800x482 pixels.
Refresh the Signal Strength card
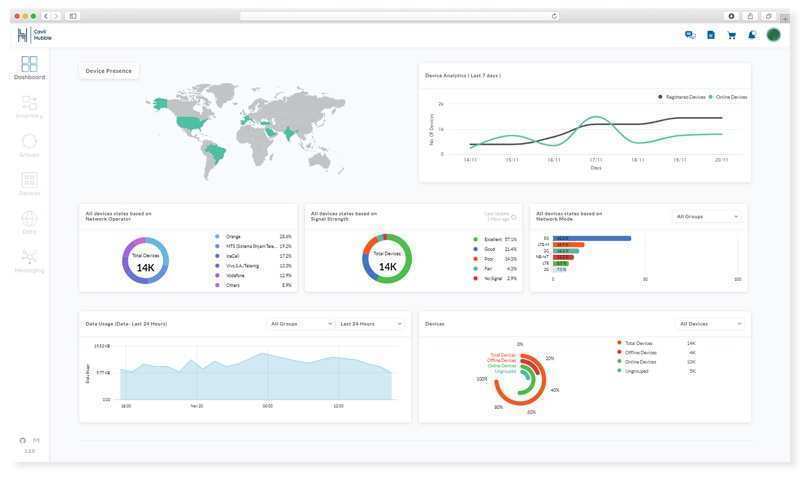click(514, 217)
